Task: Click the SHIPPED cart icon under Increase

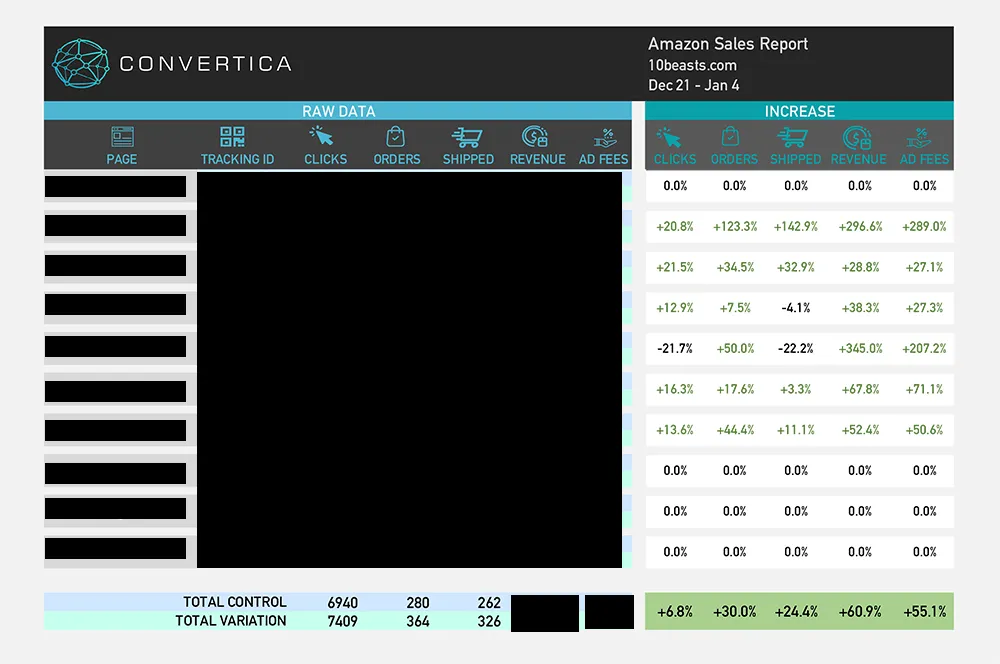Action: (792, 137)
